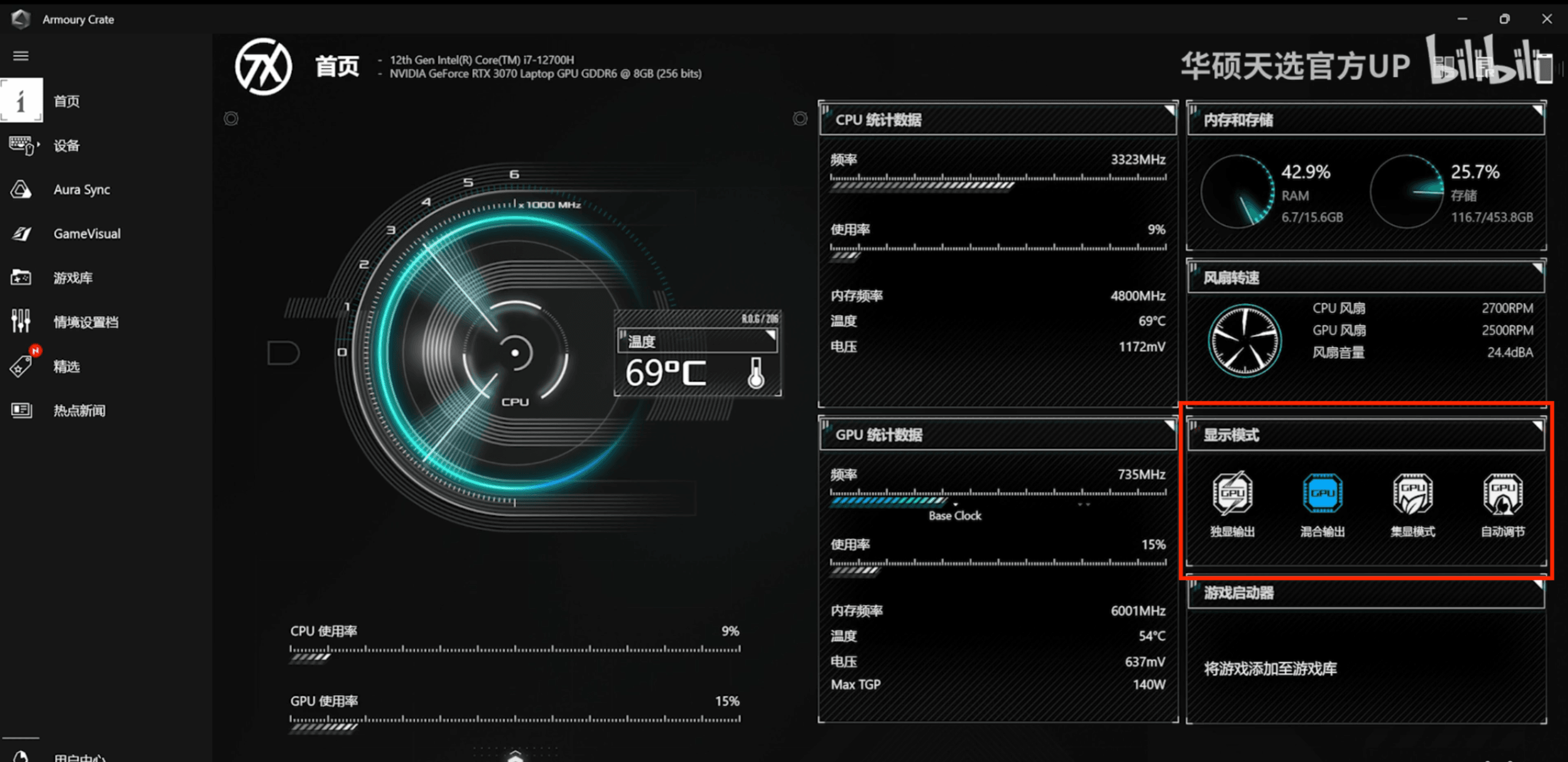This screenshot has width=1568, height=762.
Task: Open 情境设置档 scenario profiles sliders icon
Action: coord(21,321)
